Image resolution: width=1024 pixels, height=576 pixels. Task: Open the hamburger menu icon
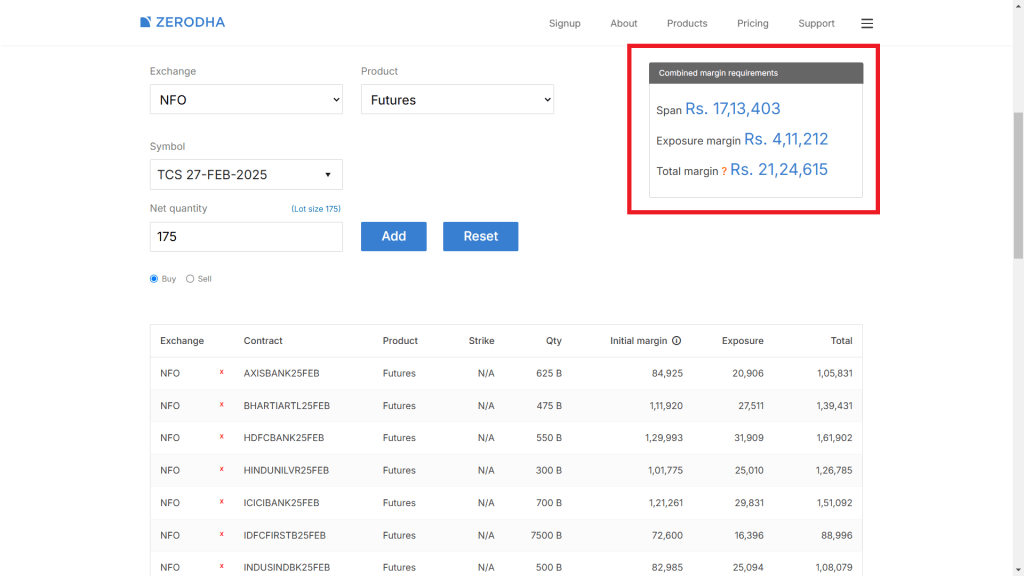click(x=867, y=23)
